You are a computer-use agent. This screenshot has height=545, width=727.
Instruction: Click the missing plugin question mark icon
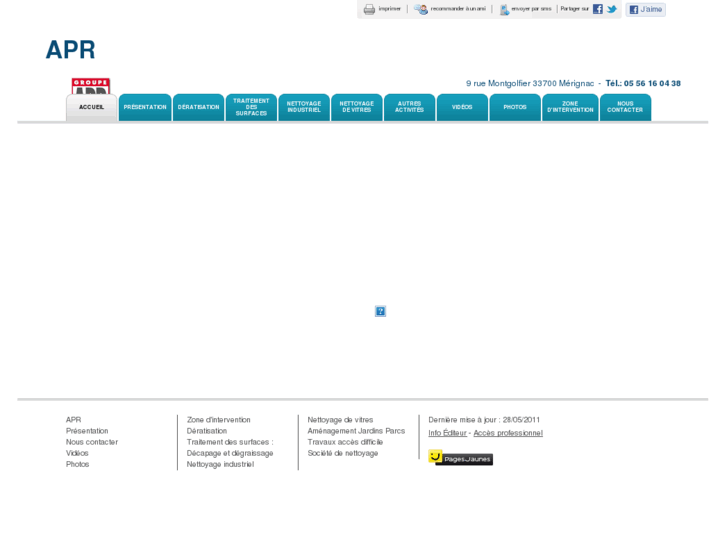pos(380,311)
